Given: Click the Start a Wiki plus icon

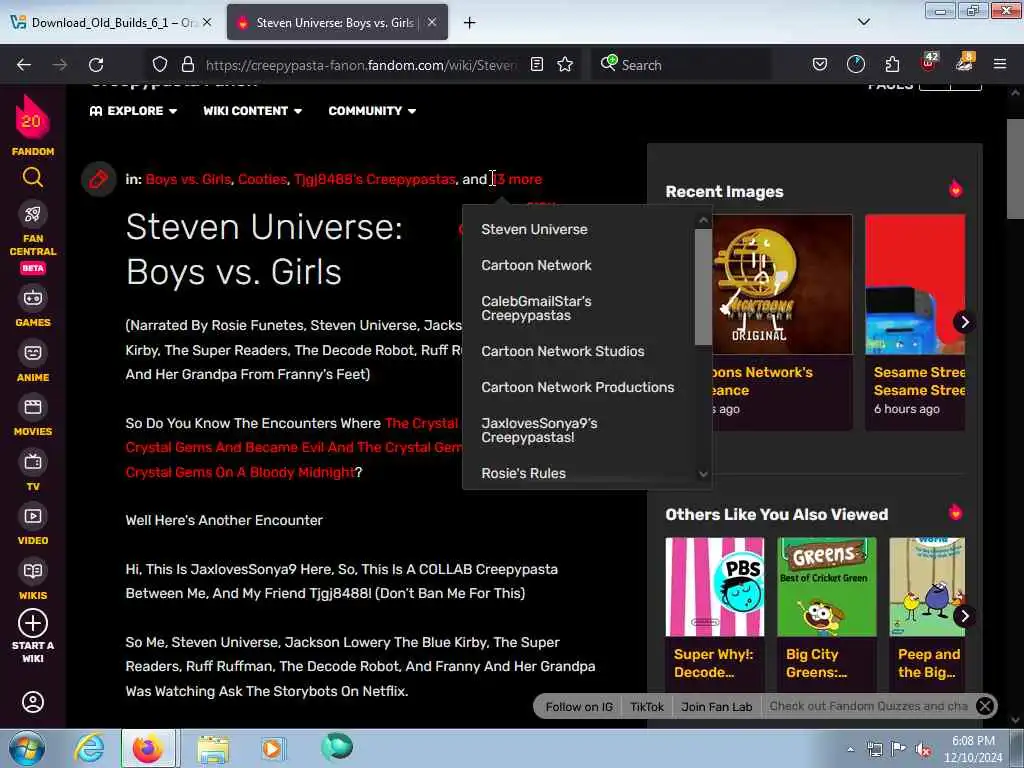Looking at the screenshot, I should (33, 623).
